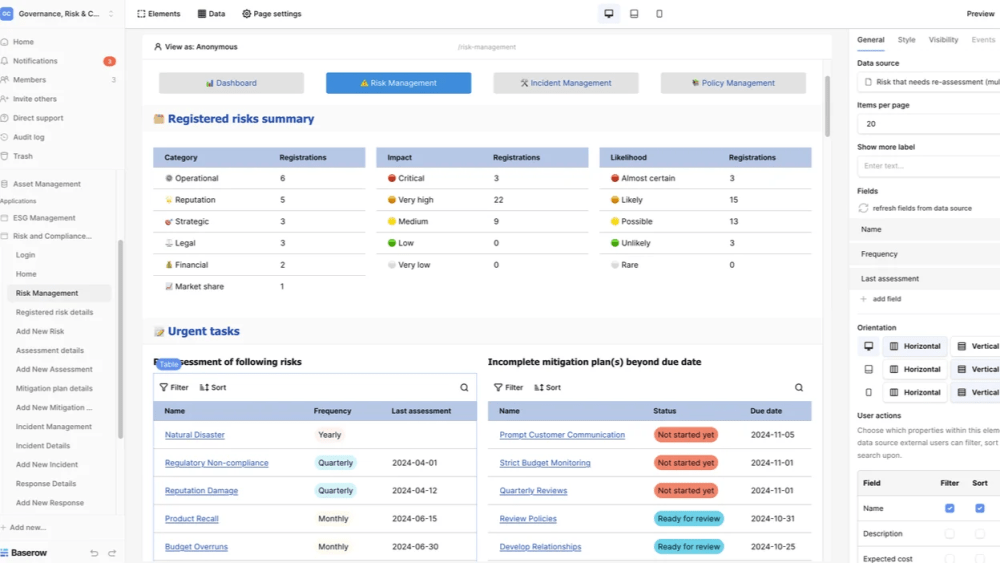Screen dimensions: 1000x563
Task: Switch to tablet device view icon
Action: click(634, 13)
